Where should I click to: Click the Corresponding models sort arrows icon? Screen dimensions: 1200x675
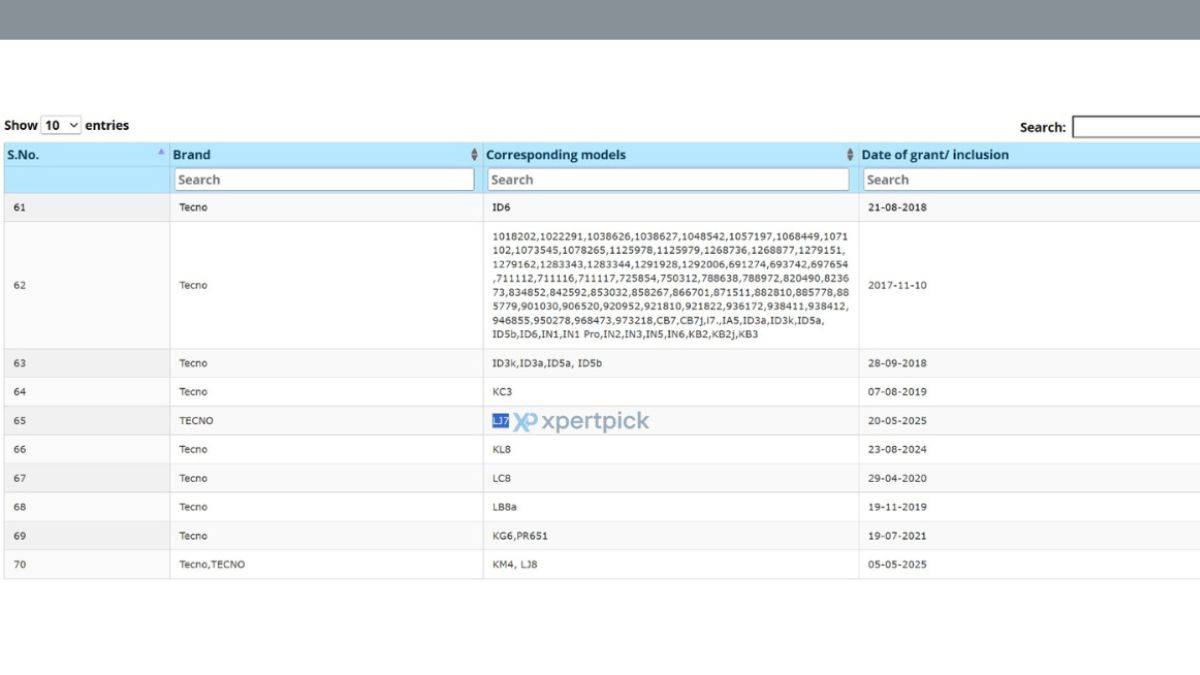click(850, 155)
